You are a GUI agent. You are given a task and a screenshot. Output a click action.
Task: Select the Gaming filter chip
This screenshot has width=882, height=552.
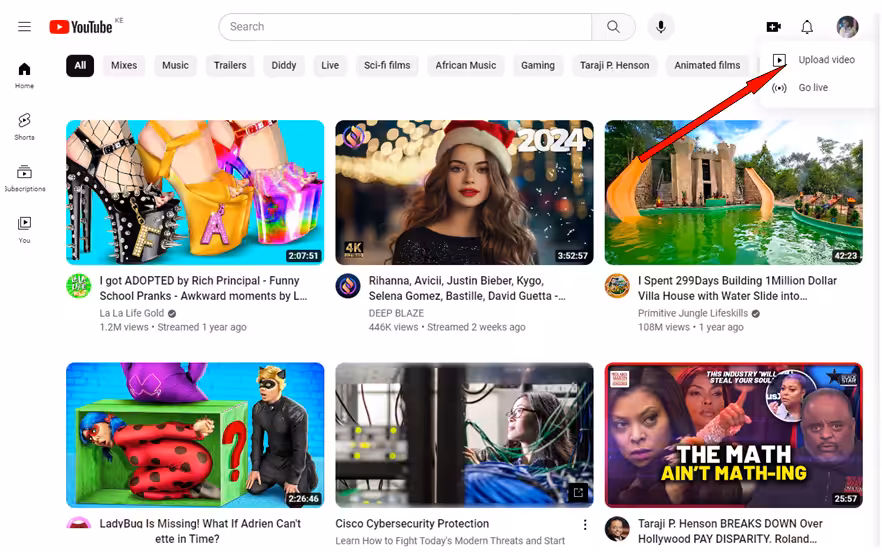[538, 65]
